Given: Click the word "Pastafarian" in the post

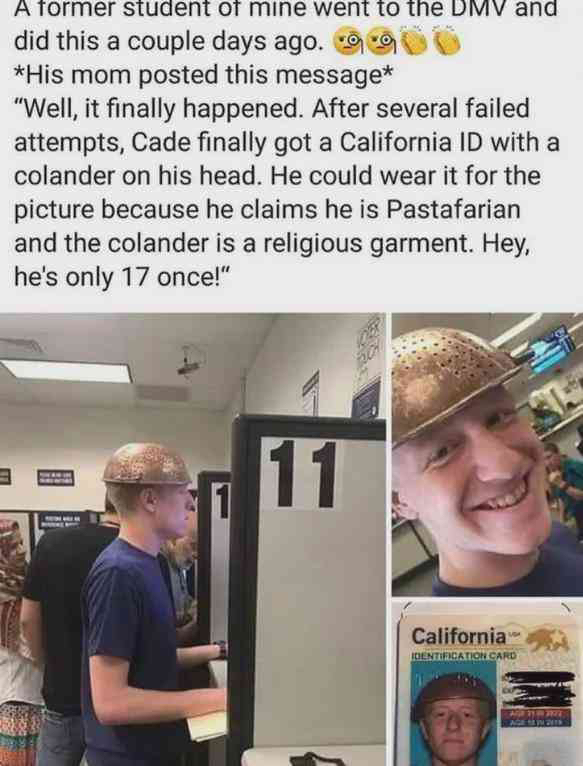Looking at the screenshot, I should pyautogui.click(x=453, y=210).
